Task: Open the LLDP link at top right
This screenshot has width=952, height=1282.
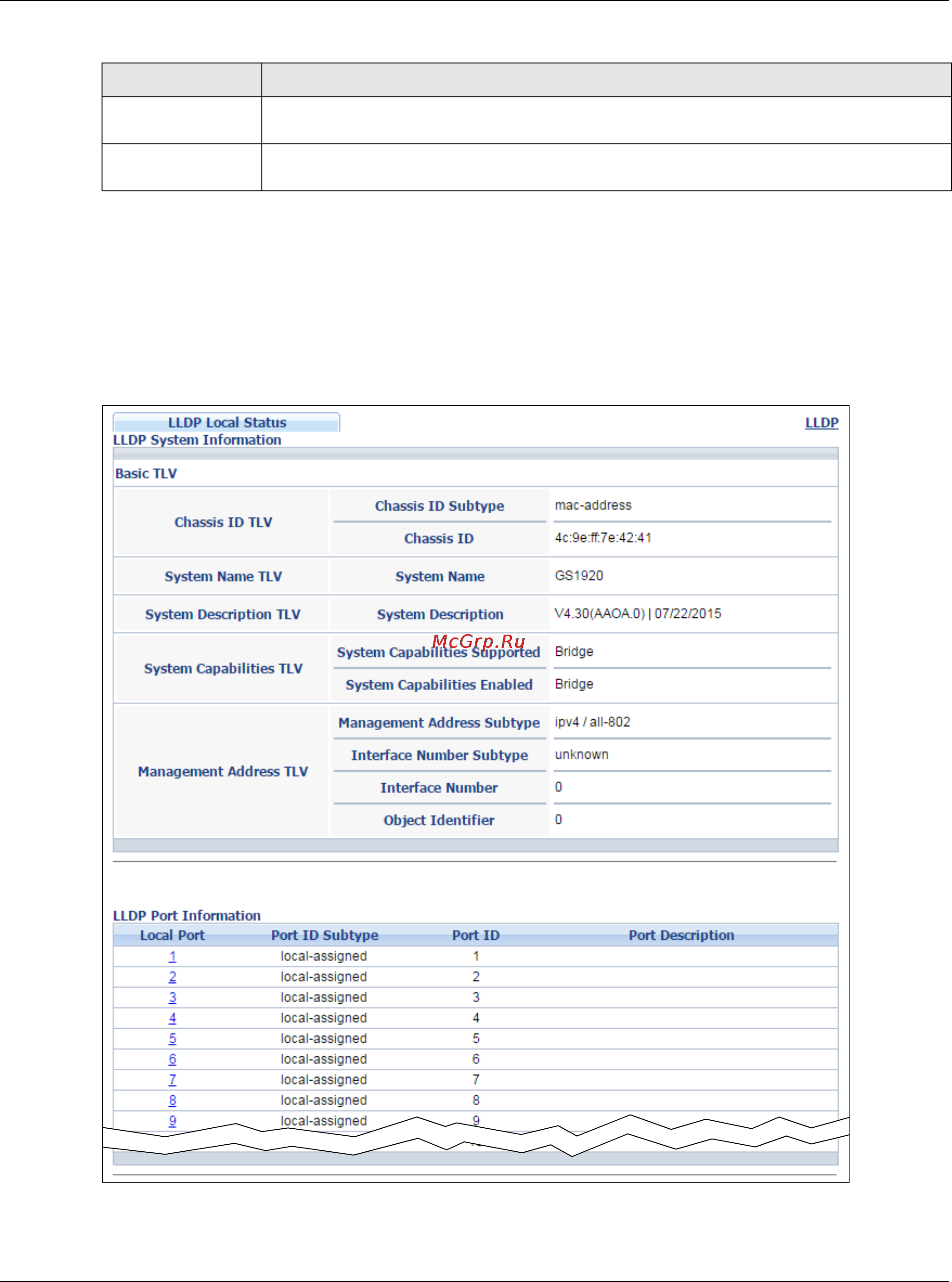Action: (821, 422)
